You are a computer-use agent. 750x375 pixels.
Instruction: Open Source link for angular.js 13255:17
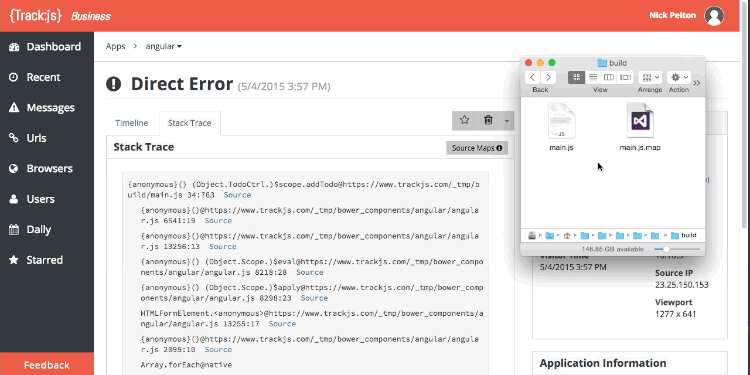tap(282, 324)
